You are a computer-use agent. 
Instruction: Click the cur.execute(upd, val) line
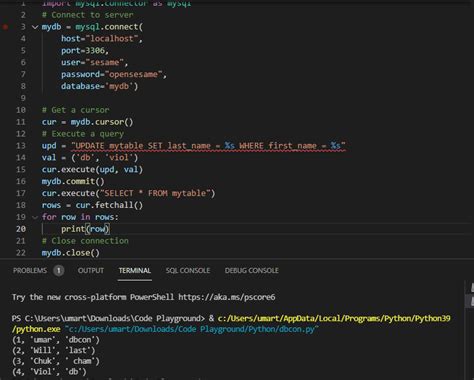click(x=92, y=170)
